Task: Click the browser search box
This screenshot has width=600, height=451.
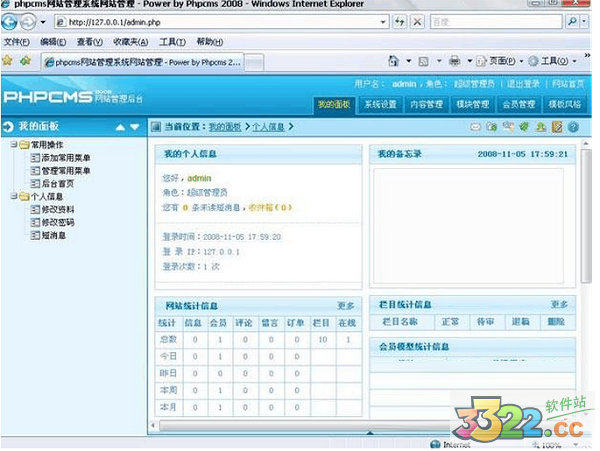Action: point(496,22)
